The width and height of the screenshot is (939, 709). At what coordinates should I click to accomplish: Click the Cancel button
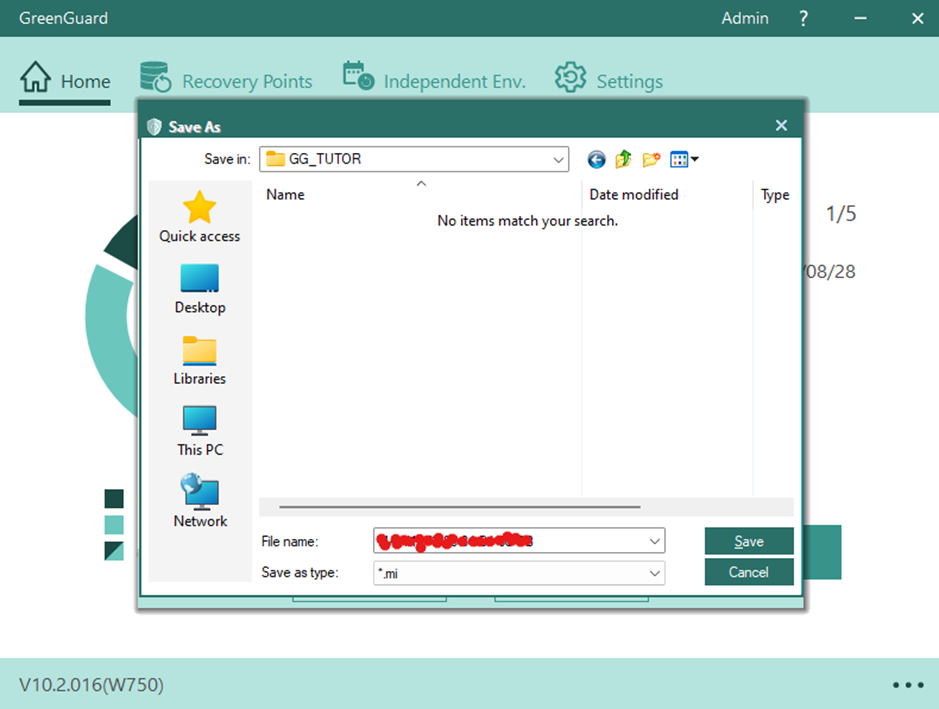(x=749, y=573)
